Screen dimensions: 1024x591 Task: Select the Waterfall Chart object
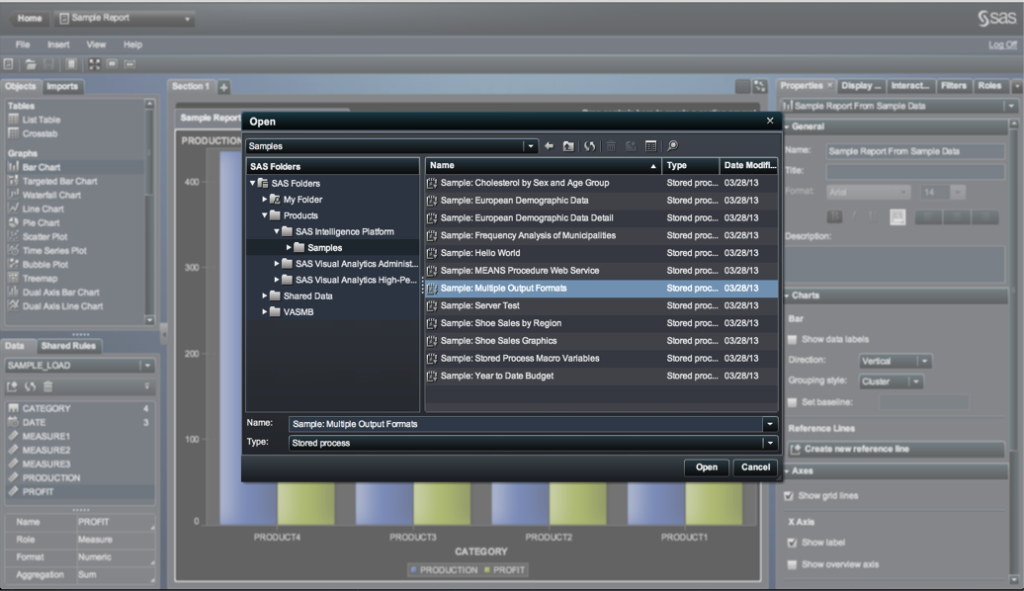coord(51,195)
